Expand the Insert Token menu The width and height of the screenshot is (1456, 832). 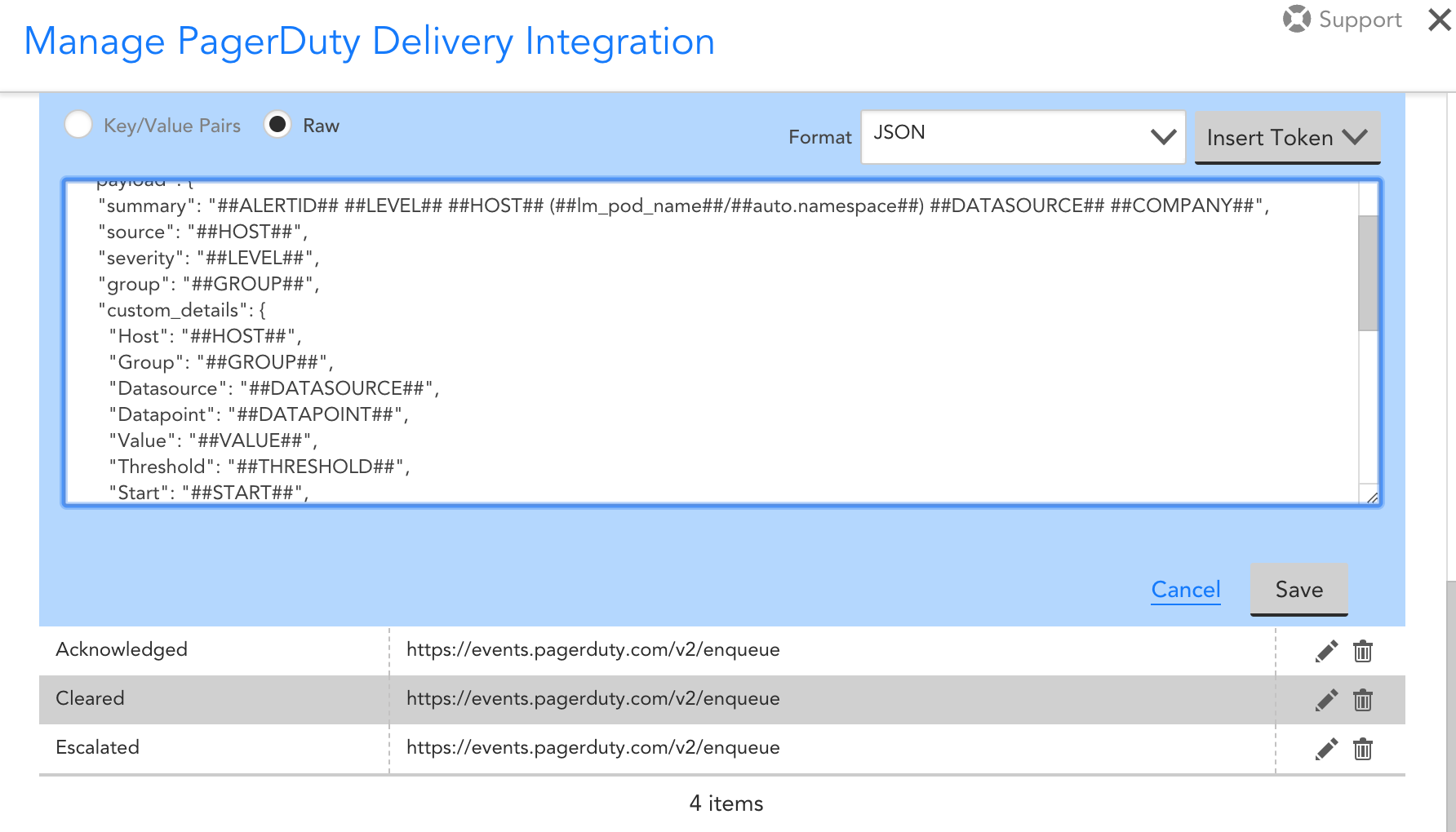click(1287, 137)
